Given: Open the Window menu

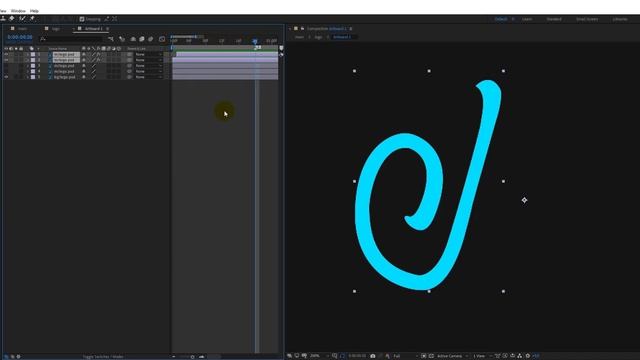Looking at the screenshot, I should click(18, 11).
